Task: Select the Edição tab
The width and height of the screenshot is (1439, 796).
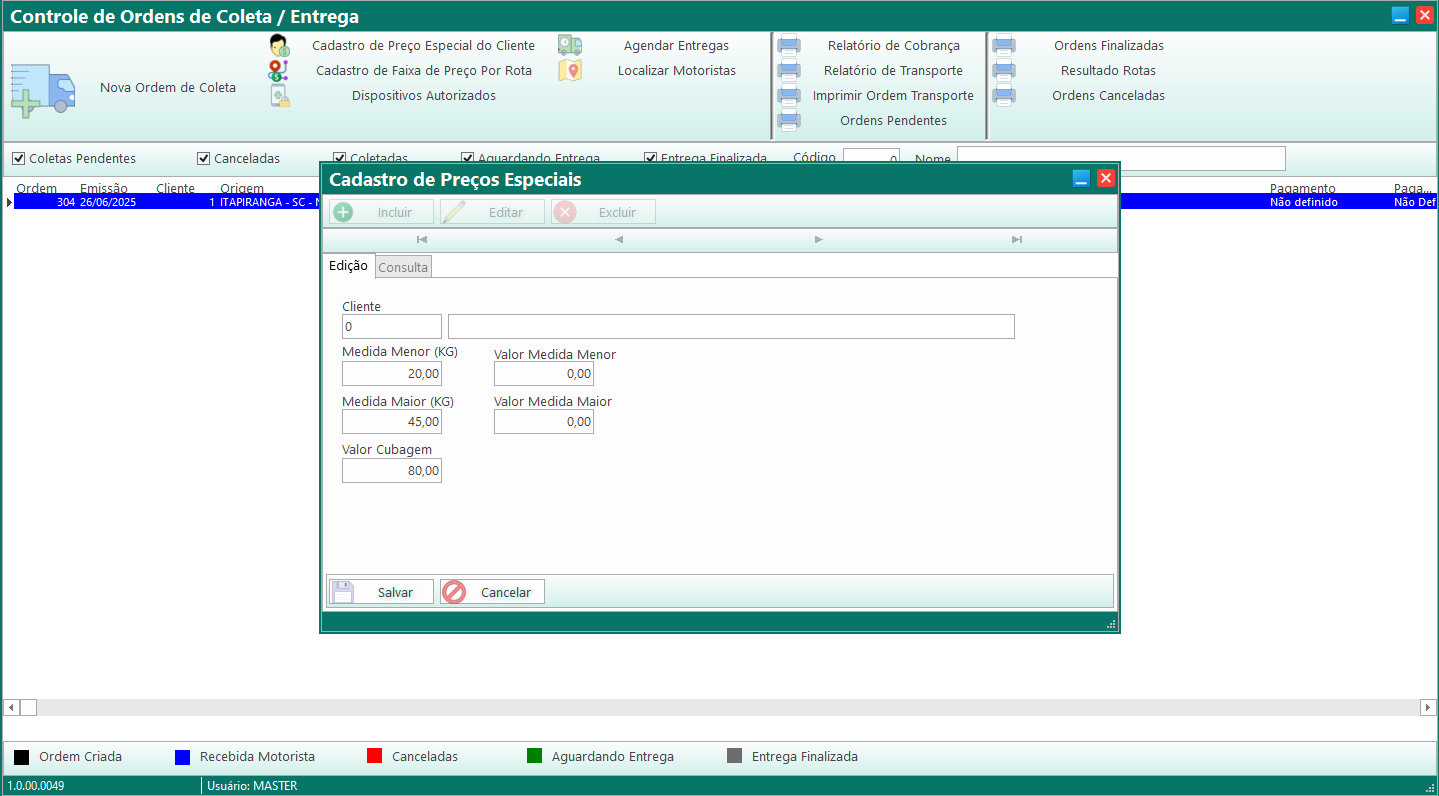Action: (348, 266)
